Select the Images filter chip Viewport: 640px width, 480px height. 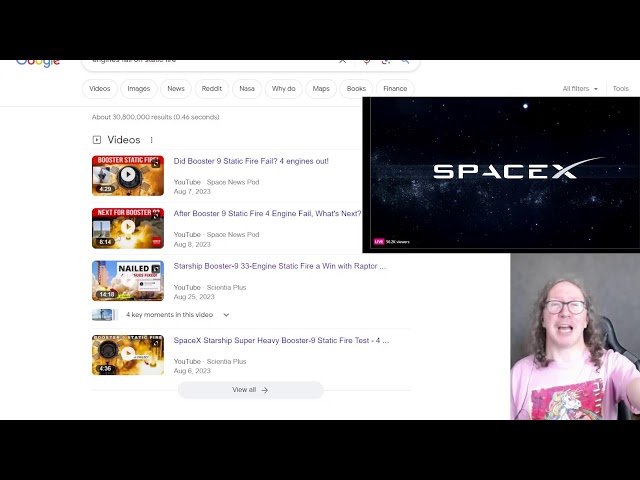point(139,89)
